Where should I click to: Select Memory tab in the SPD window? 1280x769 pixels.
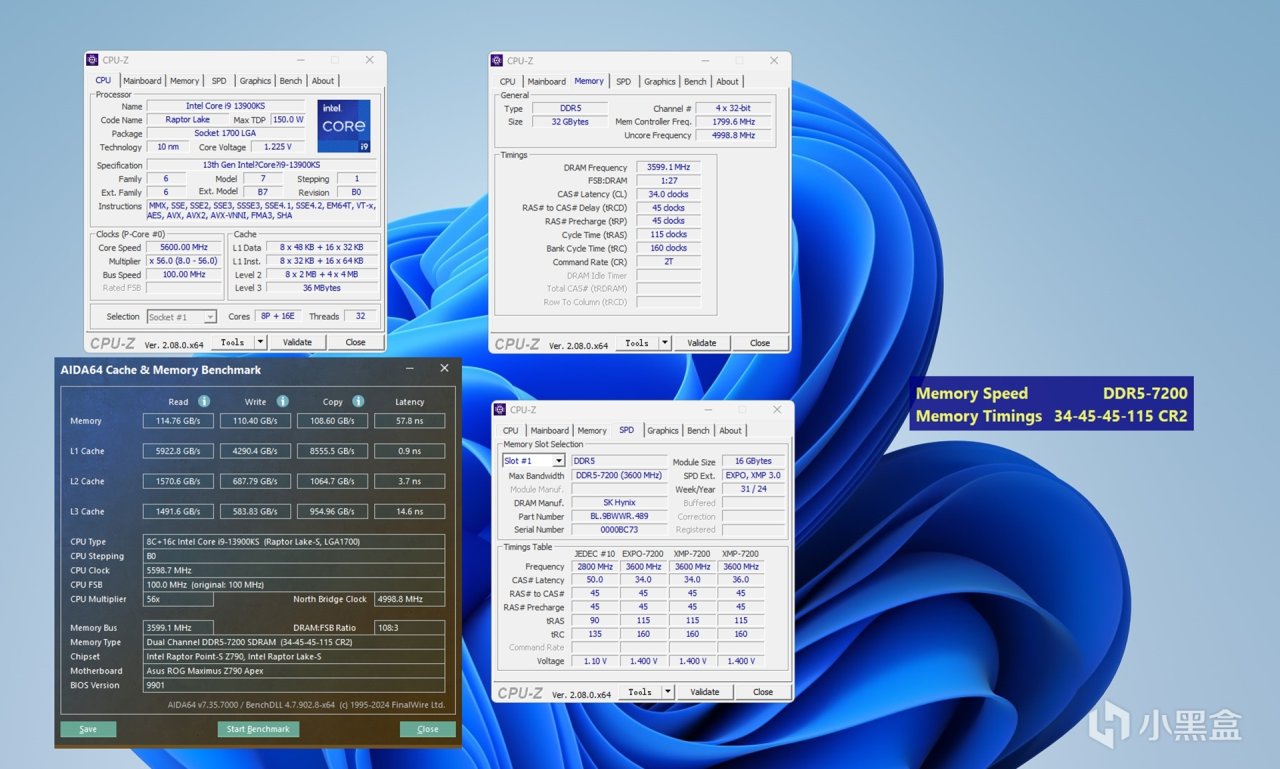click(592, 431)
